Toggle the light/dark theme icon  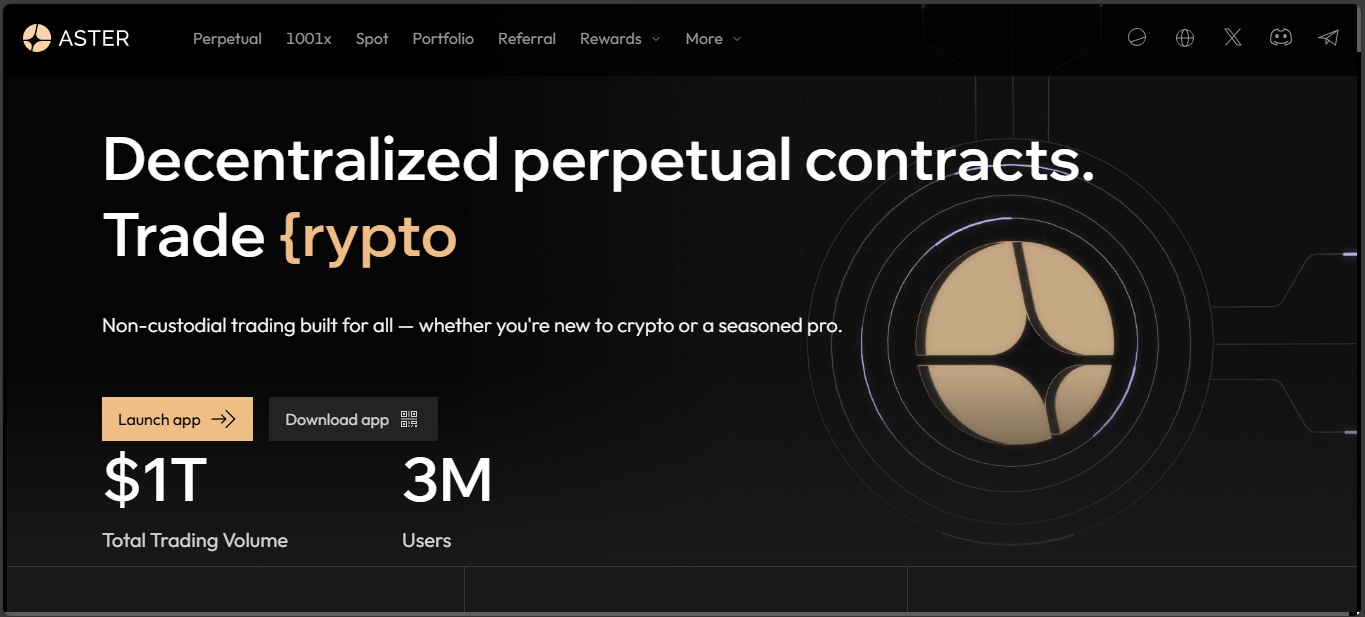coord(1136,38)
